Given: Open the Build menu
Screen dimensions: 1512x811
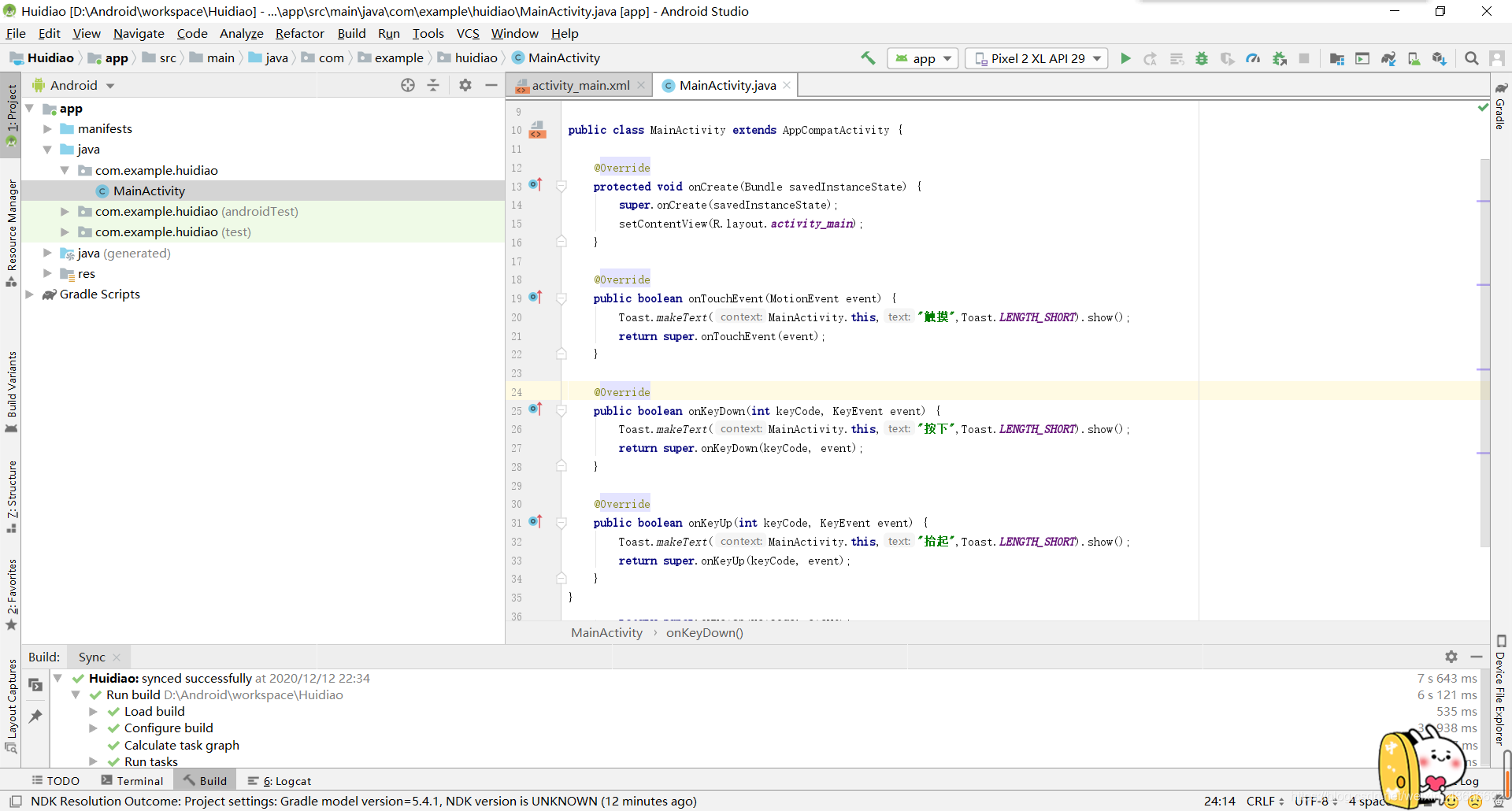Looking at the screenshot, I should coord(352,33).
